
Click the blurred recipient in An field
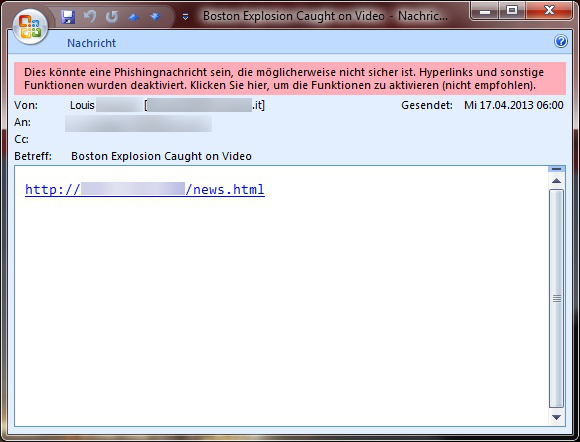[138, 123]
